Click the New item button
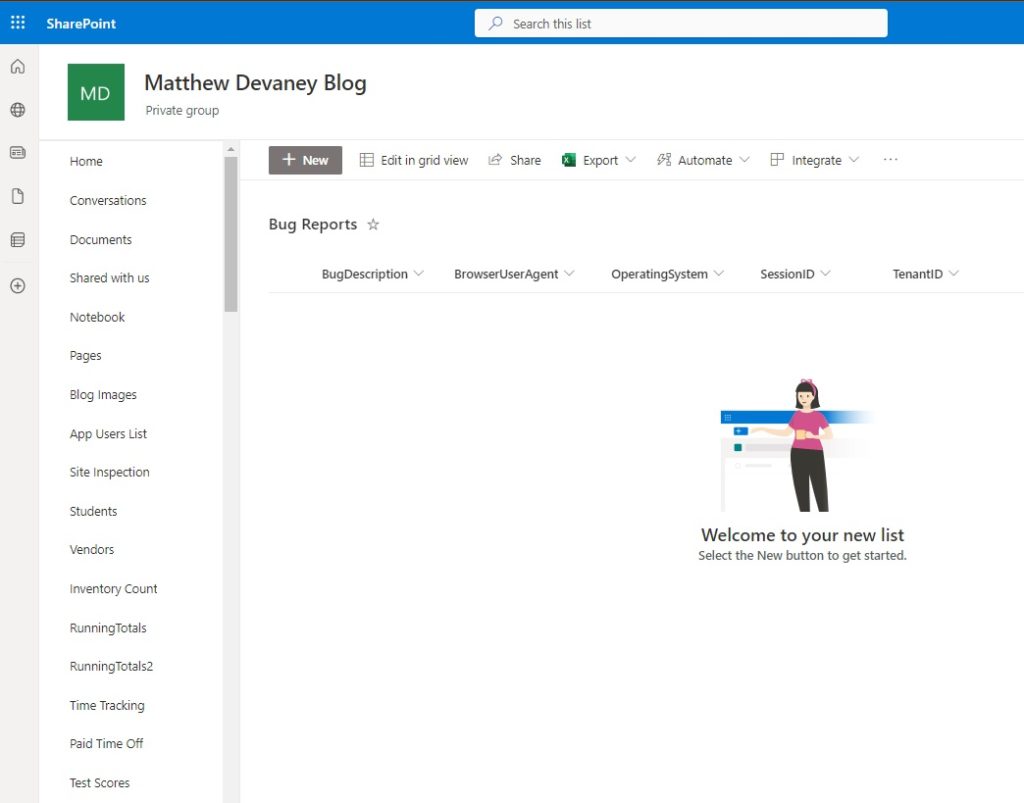 [x=305, y=160]
